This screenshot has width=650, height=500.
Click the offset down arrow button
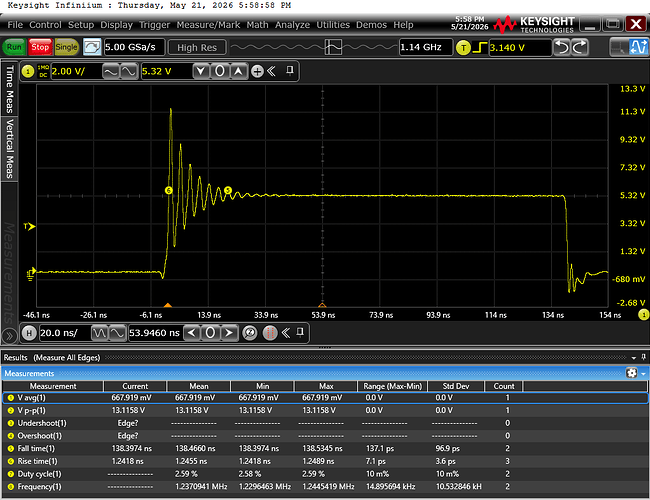[201, 71]
